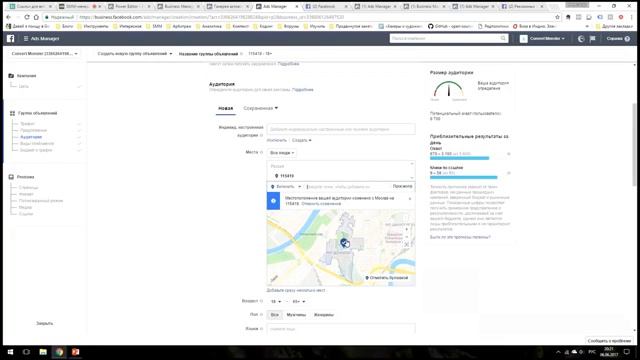This screenshot has width=640, height=360.
Task: Select the Новая audience tab
Action: [x=226, y=108]
